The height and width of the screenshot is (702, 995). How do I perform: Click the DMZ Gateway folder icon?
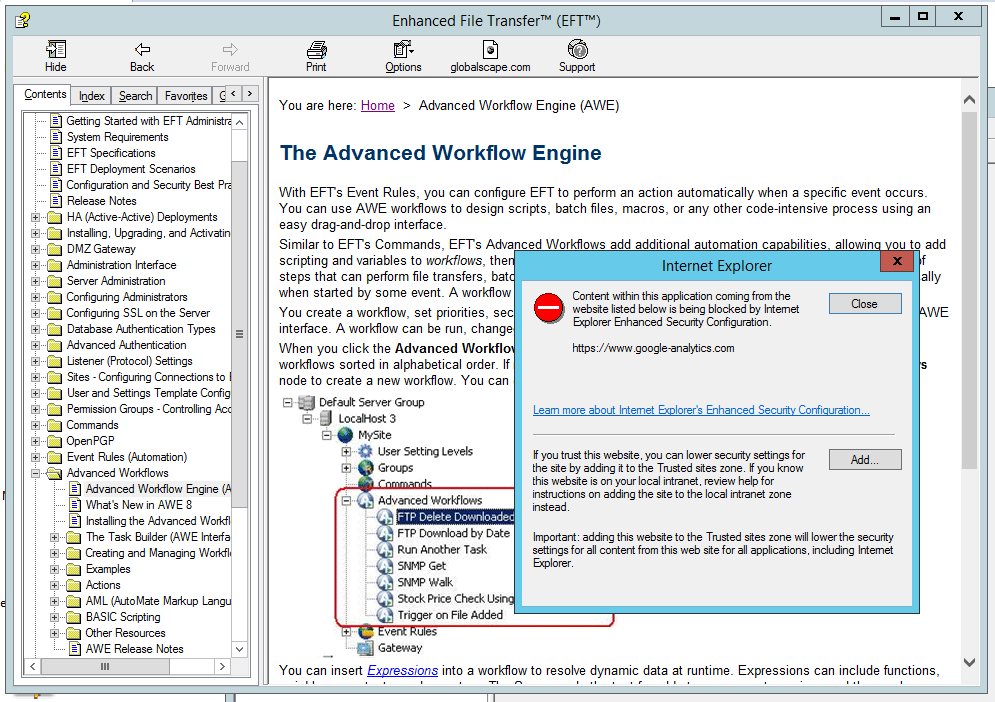point(55,249)
